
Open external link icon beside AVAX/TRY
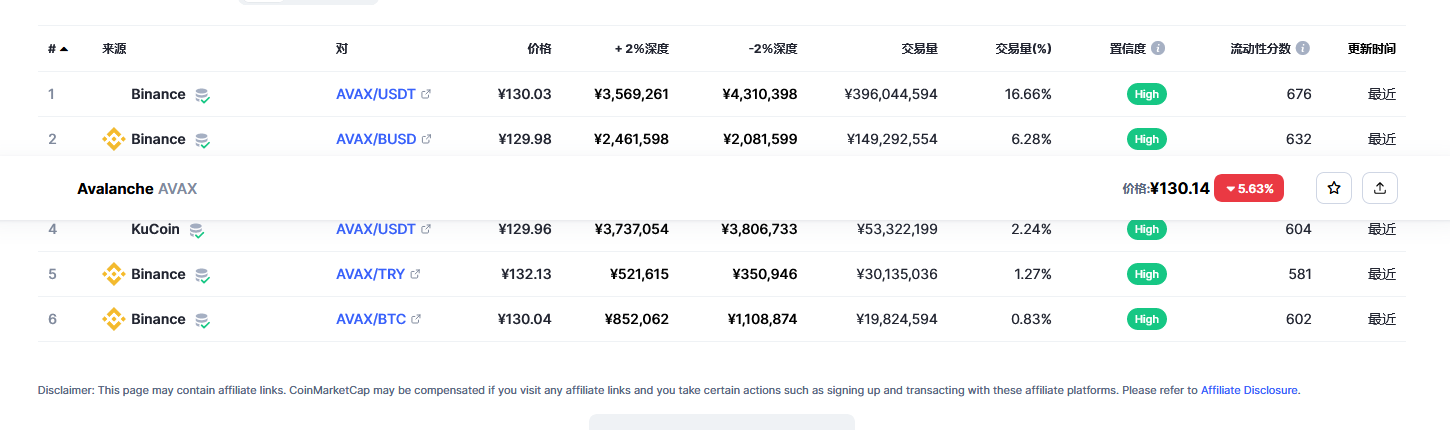pyautogui.click(x=415, y=274)
